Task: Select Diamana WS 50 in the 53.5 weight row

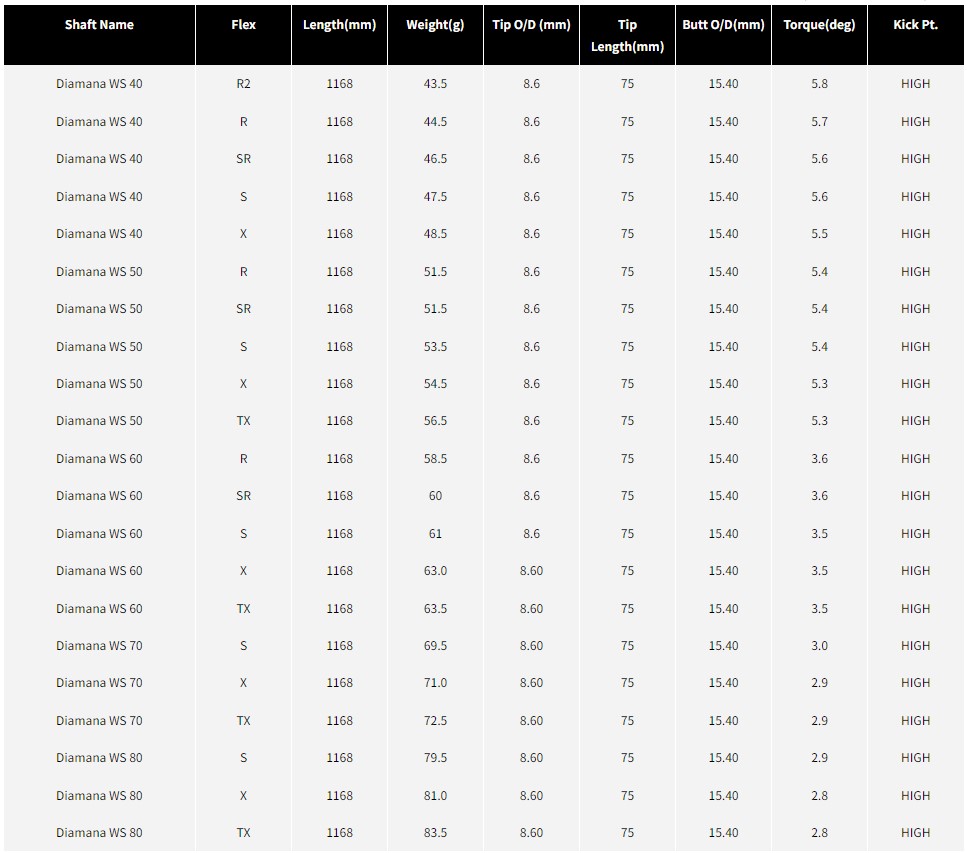Action: click(x=99, y=347)
